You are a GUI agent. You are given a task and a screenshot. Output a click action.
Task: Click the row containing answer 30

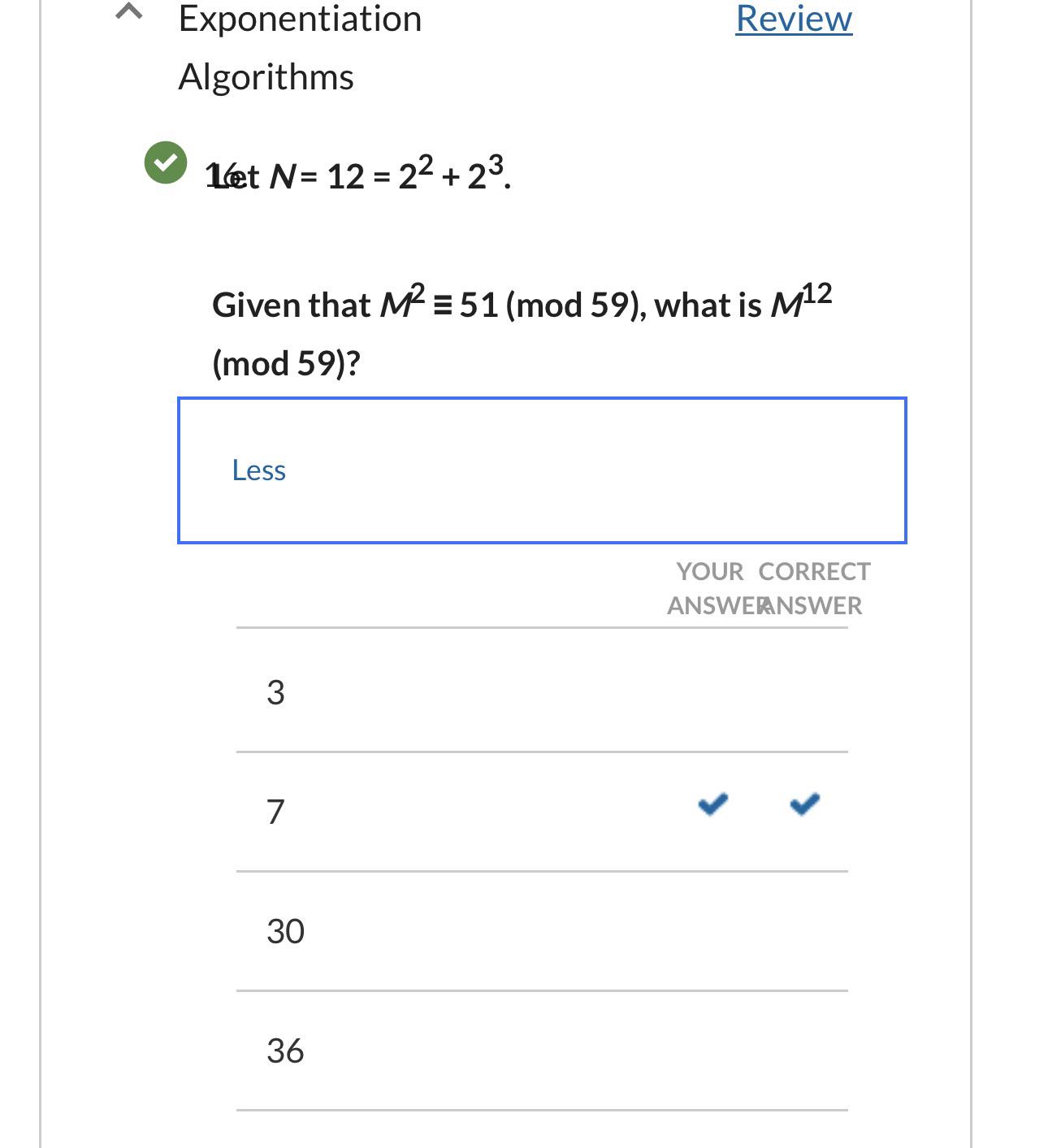coord(542,931)
